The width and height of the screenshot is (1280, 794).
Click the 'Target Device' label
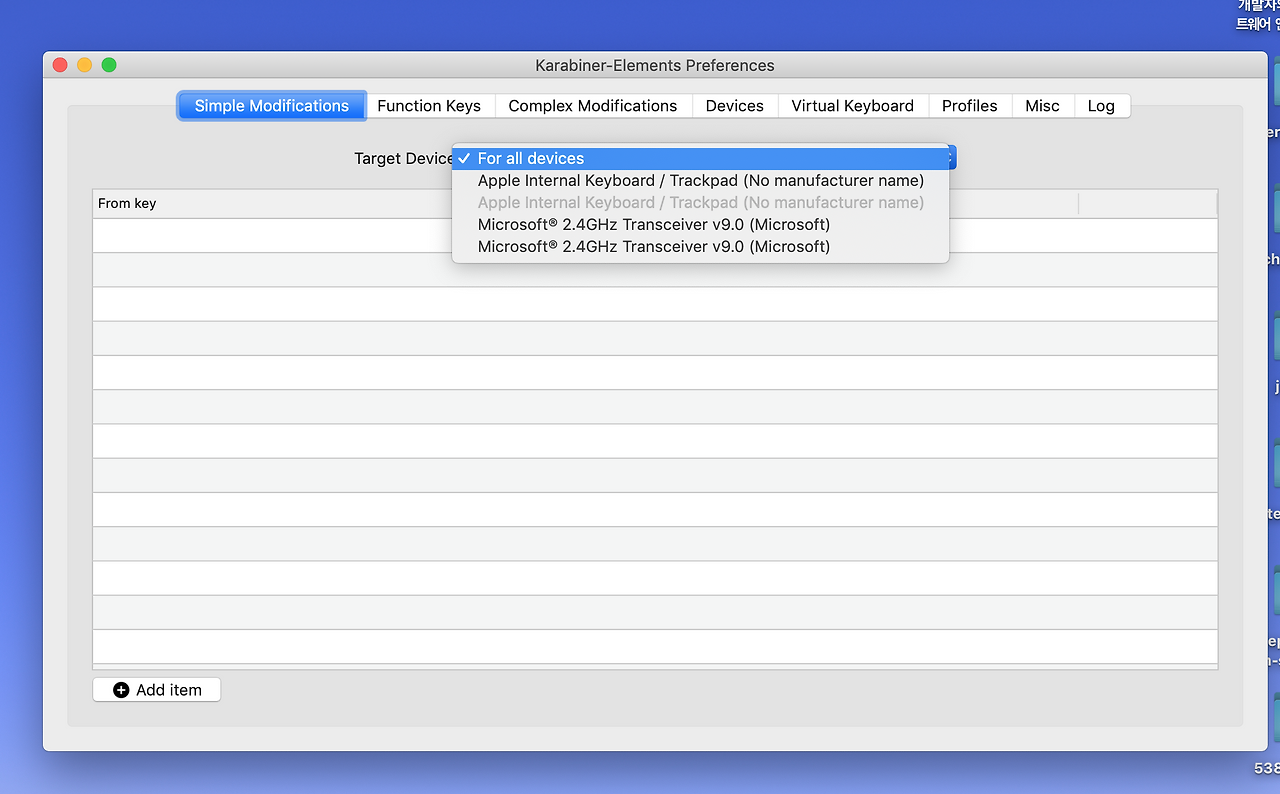(x=404, y=159)
